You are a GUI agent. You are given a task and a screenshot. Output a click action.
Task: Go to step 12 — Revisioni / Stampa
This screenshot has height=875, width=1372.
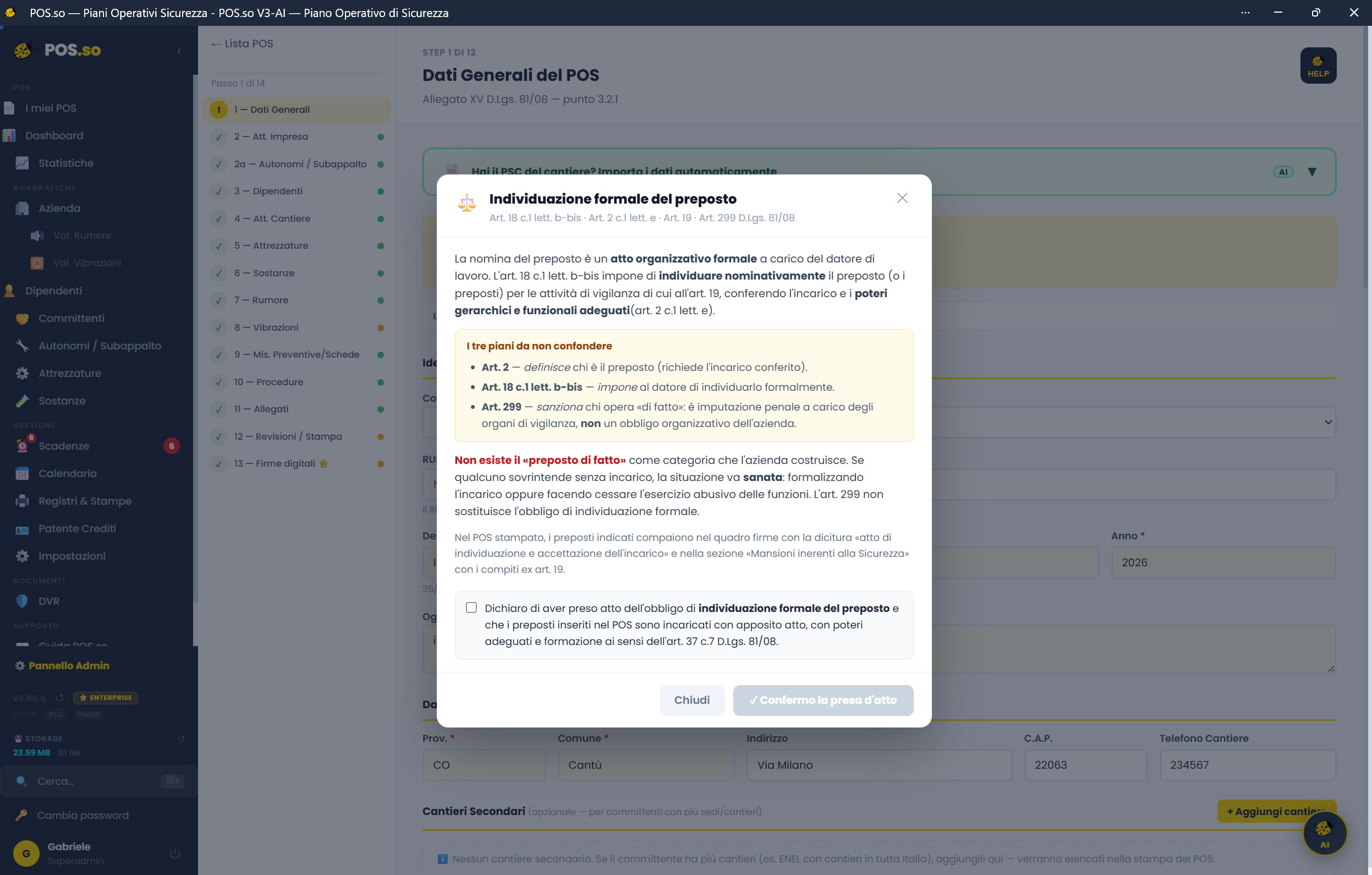[297, 436]
